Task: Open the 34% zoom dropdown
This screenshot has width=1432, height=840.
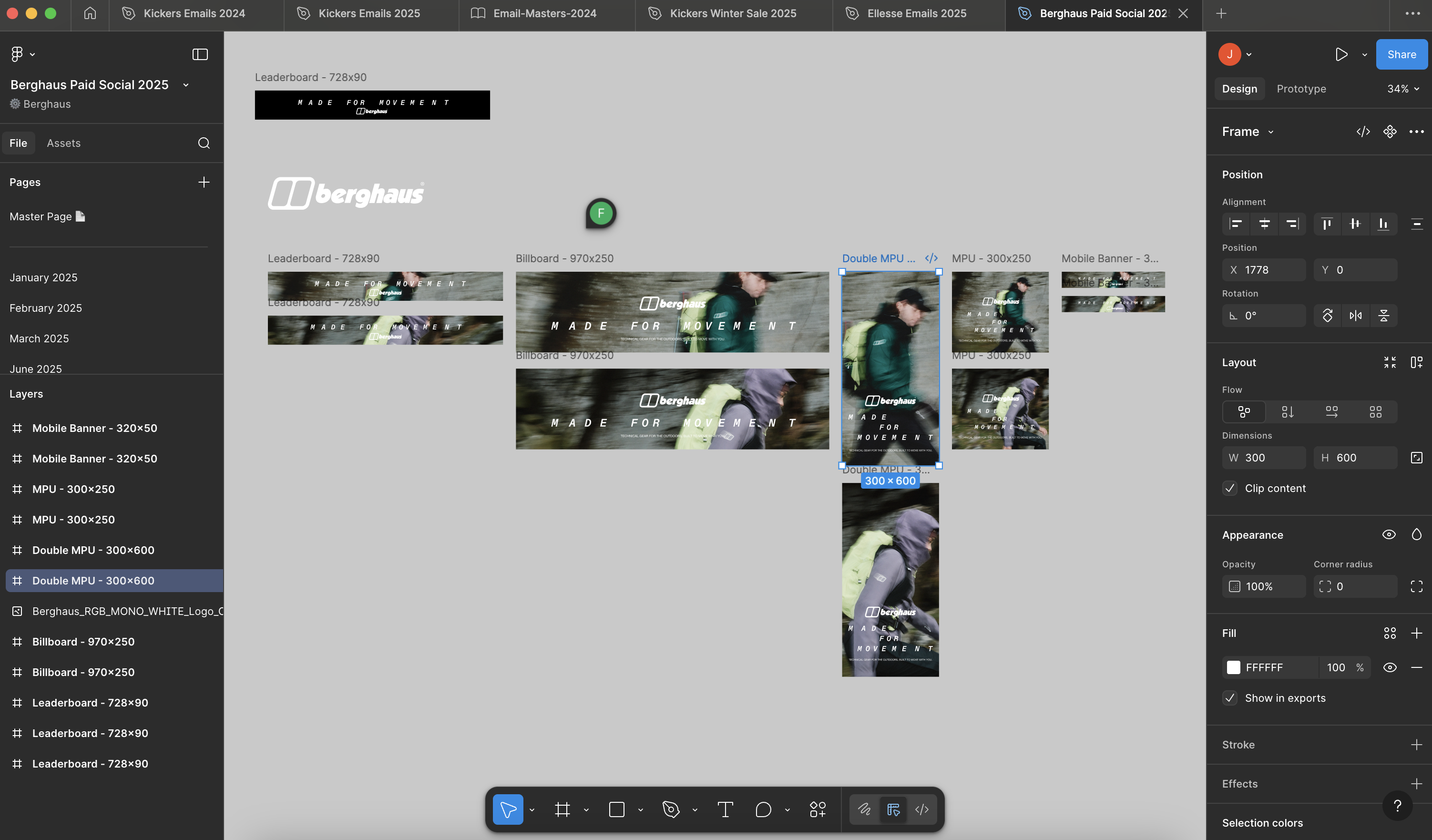Action: click(1402, 89)
